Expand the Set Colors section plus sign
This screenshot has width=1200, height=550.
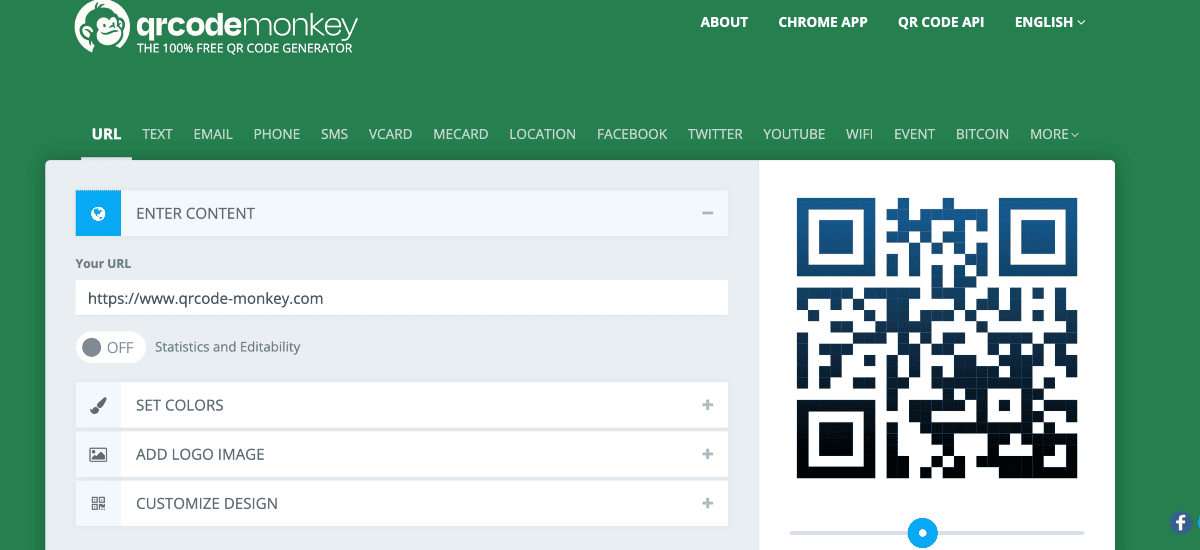pyautogui.click(x=707, y=405)
